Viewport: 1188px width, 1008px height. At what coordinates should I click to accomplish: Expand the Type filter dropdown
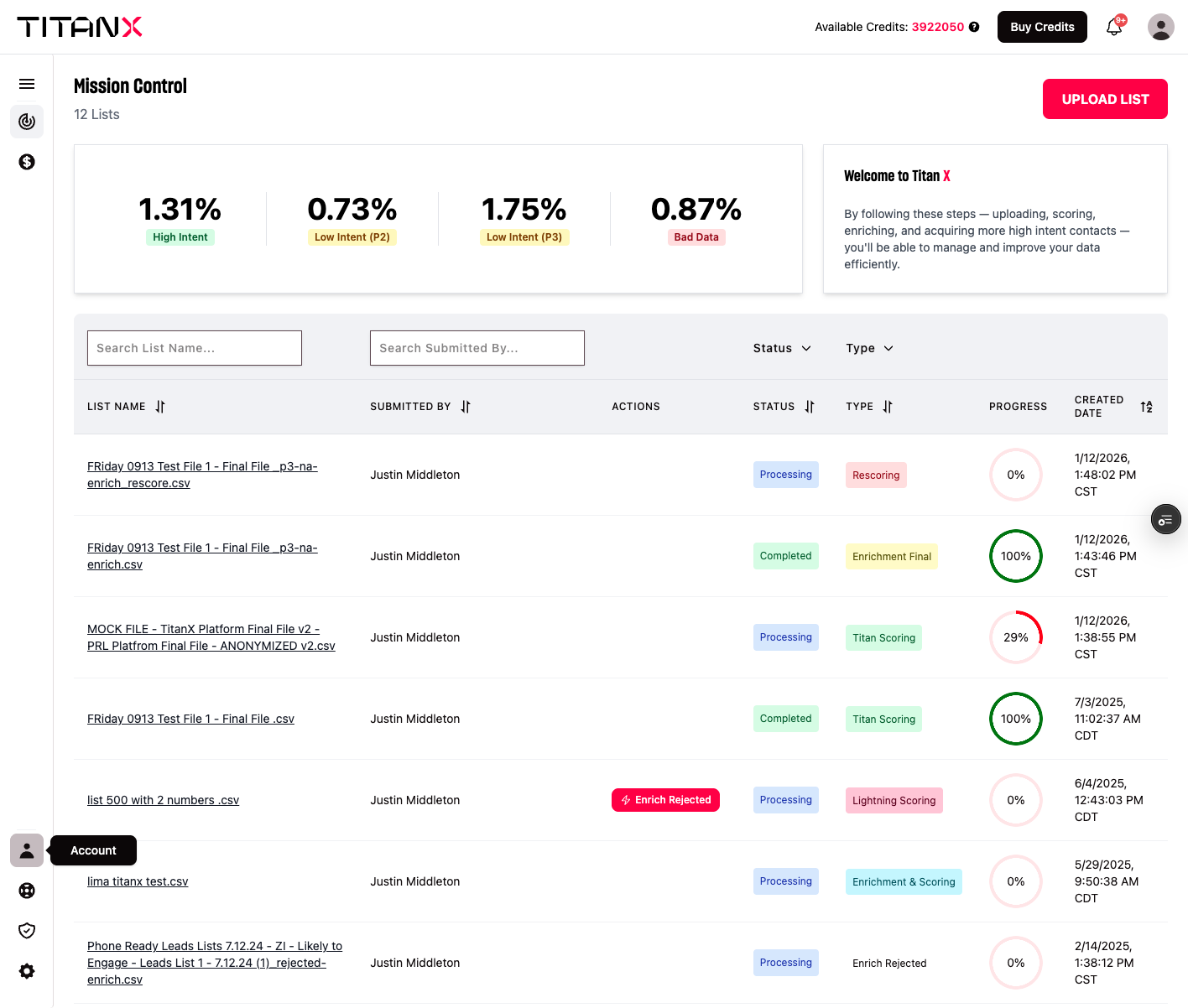[870, 348]
